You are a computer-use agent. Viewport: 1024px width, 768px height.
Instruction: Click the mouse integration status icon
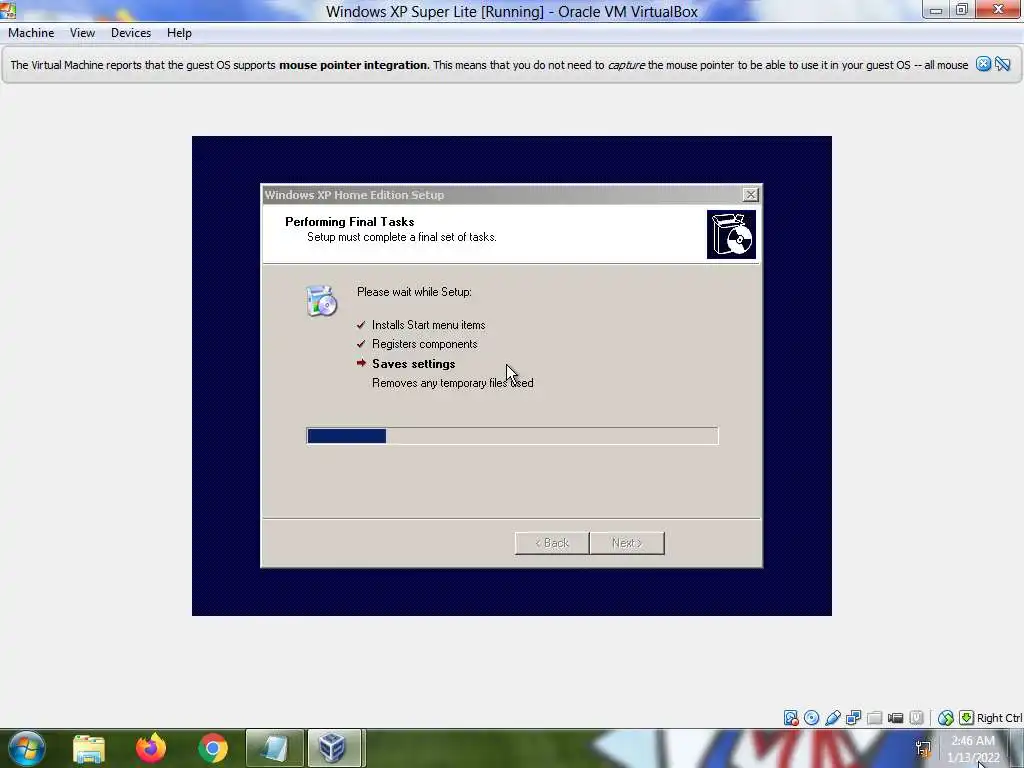(945, 718)
